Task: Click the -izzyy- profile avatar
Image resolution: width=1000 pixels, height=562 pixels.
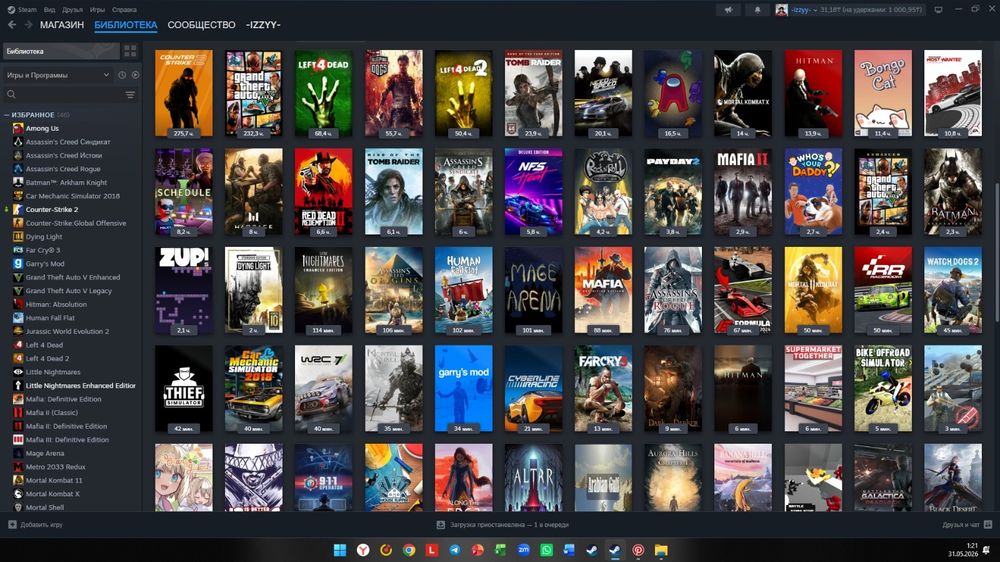Action: pos(781,10)
